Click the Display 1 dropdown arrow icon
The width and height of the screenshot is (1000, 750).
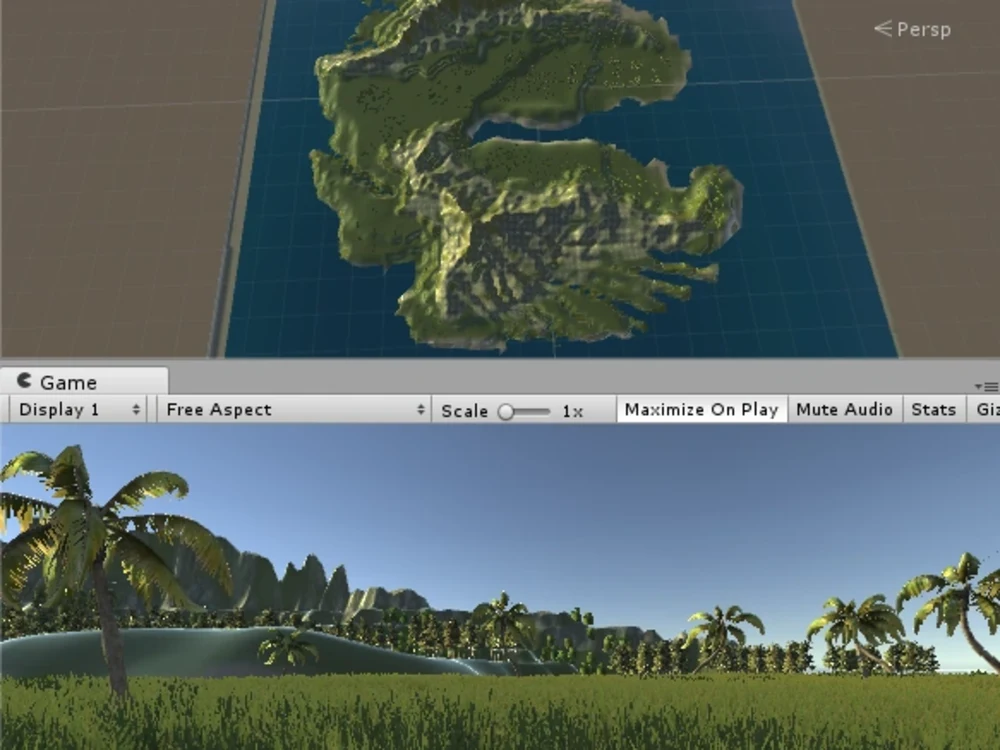point(137,409)
